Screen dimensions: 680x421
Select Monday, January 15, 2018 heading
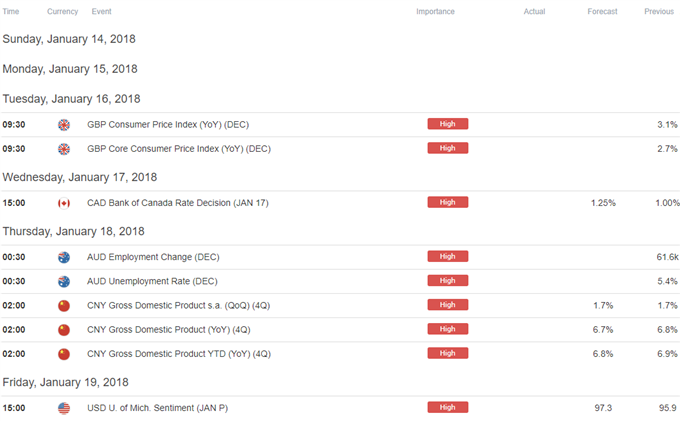coord(70,69)
